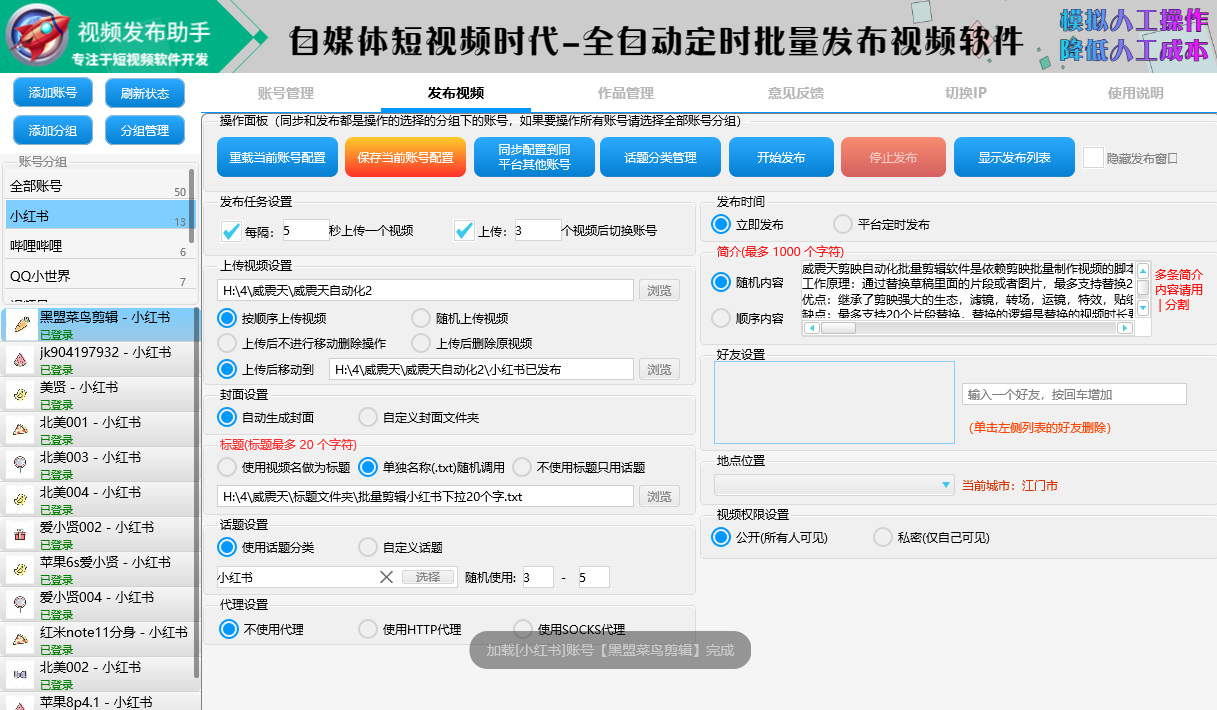
Task: Click the 保存当前账号配置 button
Action: (405, 158)
